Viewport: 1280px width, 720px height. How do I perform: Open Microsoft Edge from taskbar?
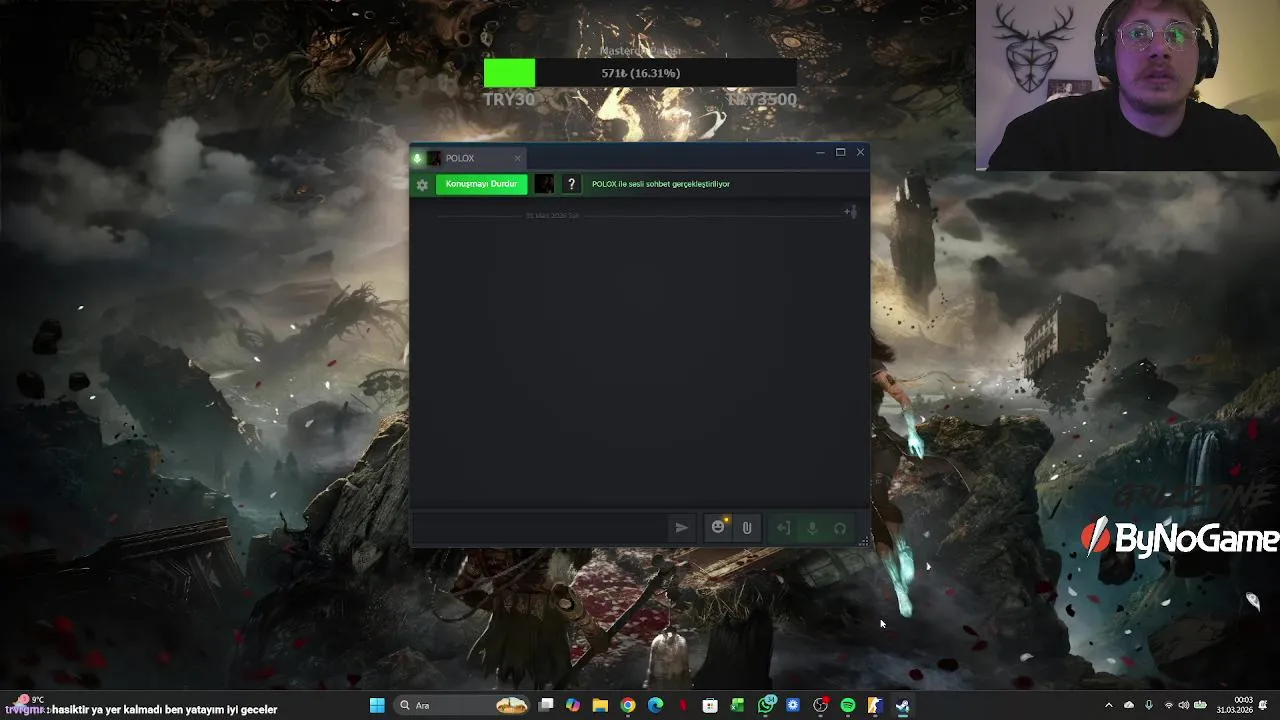[655, 705]
